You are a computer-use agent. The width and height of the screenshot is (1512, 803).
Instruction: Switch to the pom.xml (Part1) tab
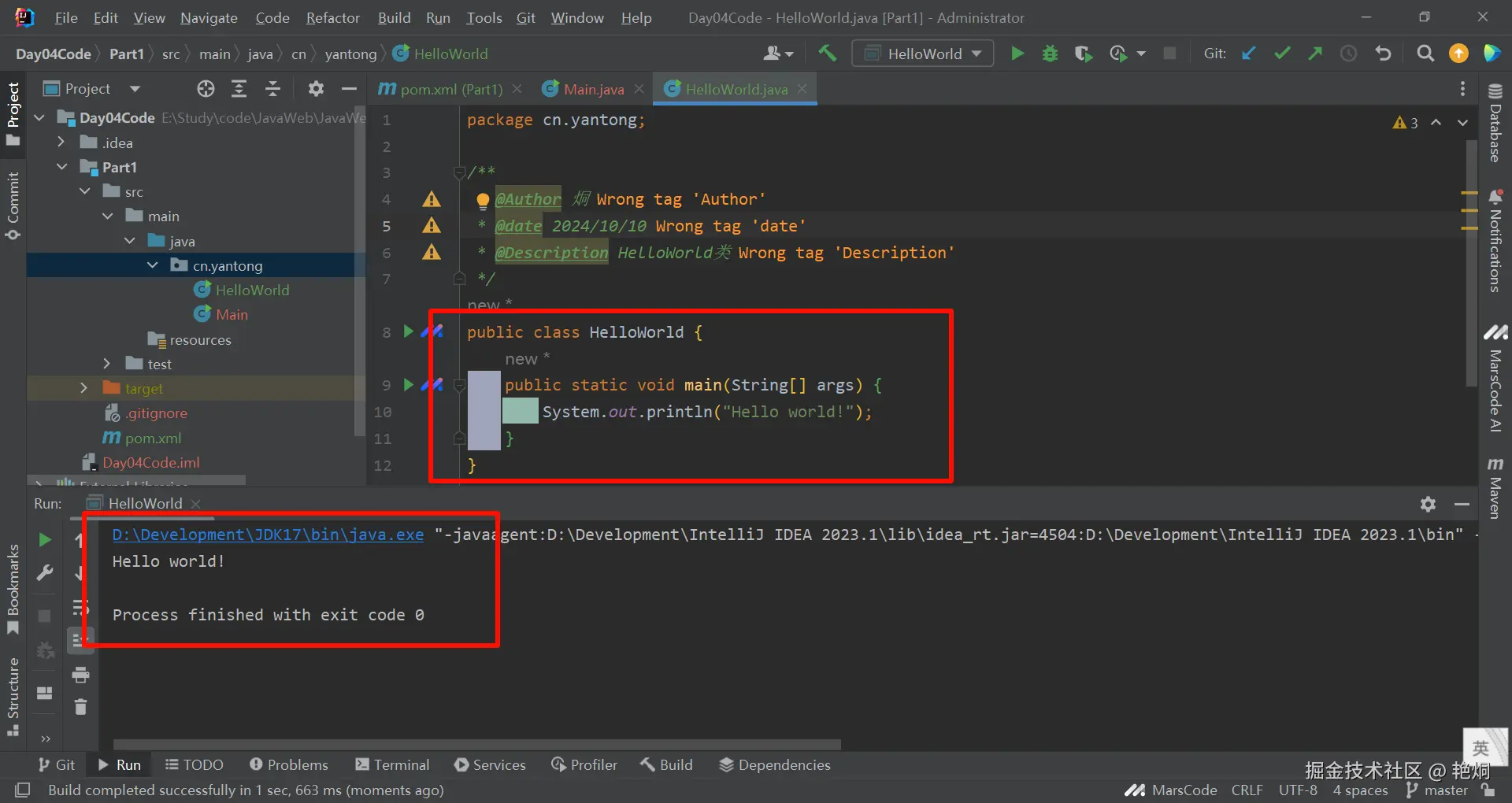tap(450, 89)
